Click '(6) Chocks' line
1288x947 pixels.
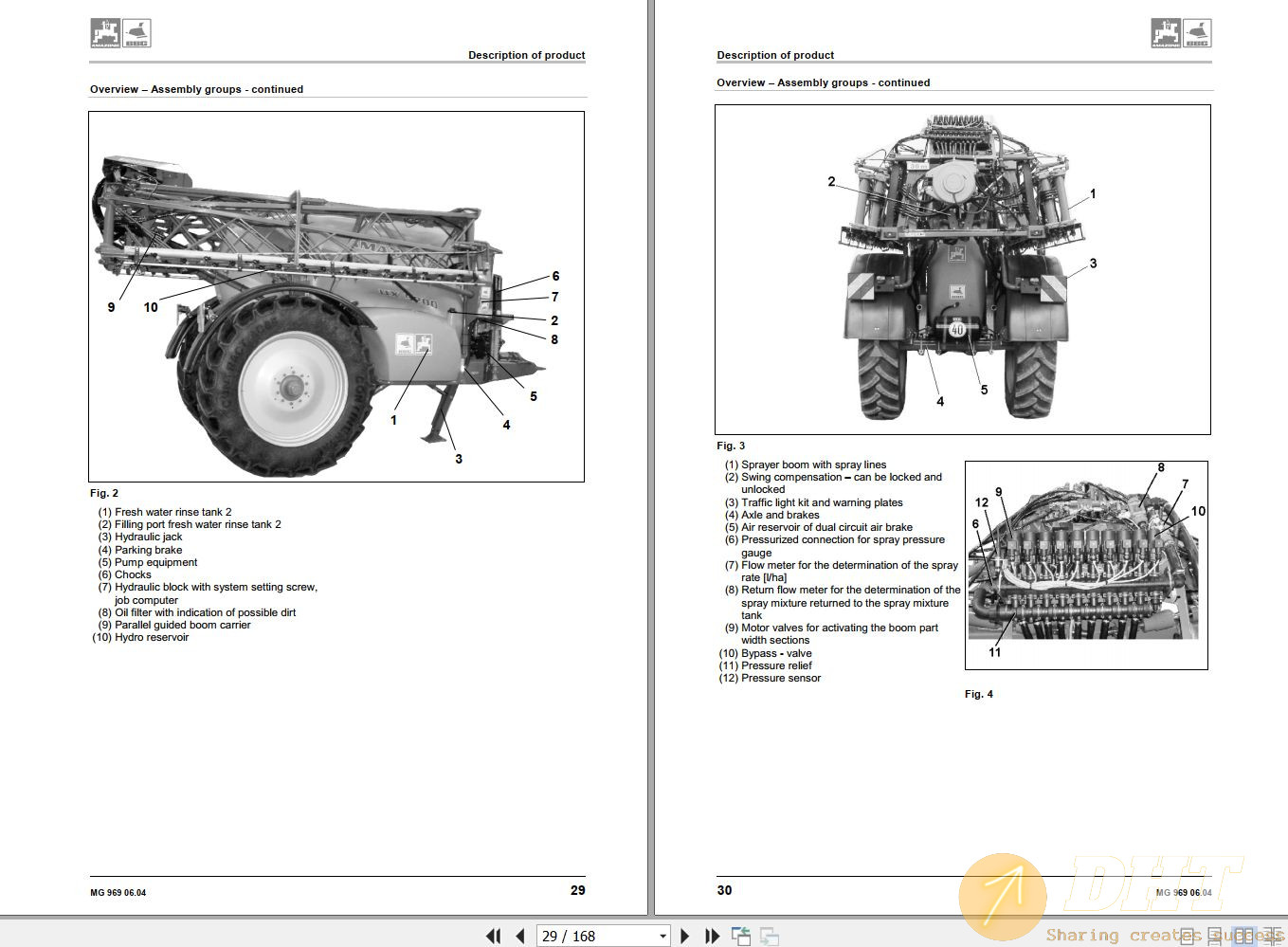[x=124, y=574]
